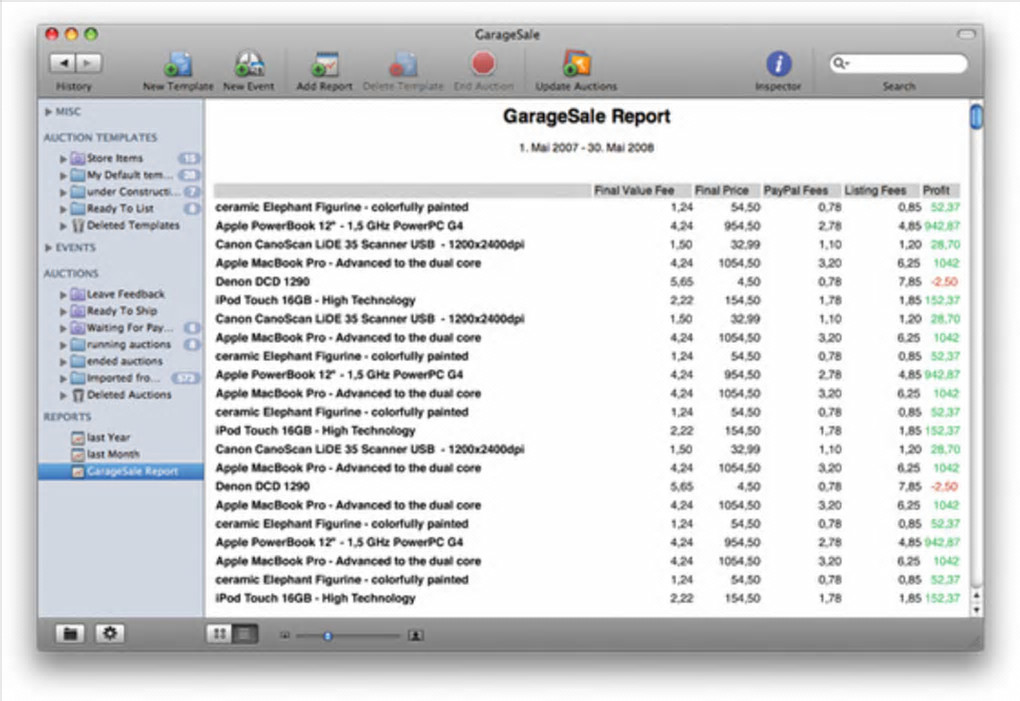This screenshot has height=701, width=1020.
Task: Create a New Event from the toolbar
Action: pyautogui.click(x=249, y=65)
